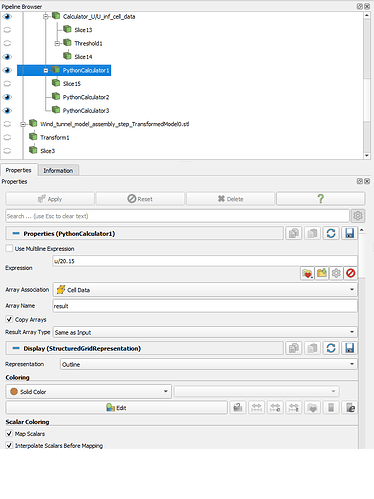Select Slice14 in the pipeline browser
Image resolution: width=374 pixels, height=499 pixels.
click(x=83, y=57)
